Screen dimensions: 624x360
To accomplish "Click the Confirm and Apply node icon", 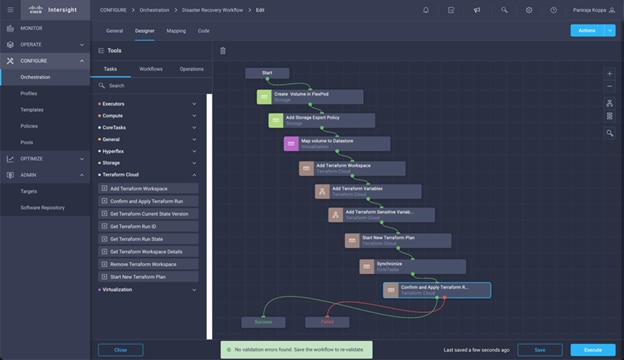I will (x=391, y=290).
